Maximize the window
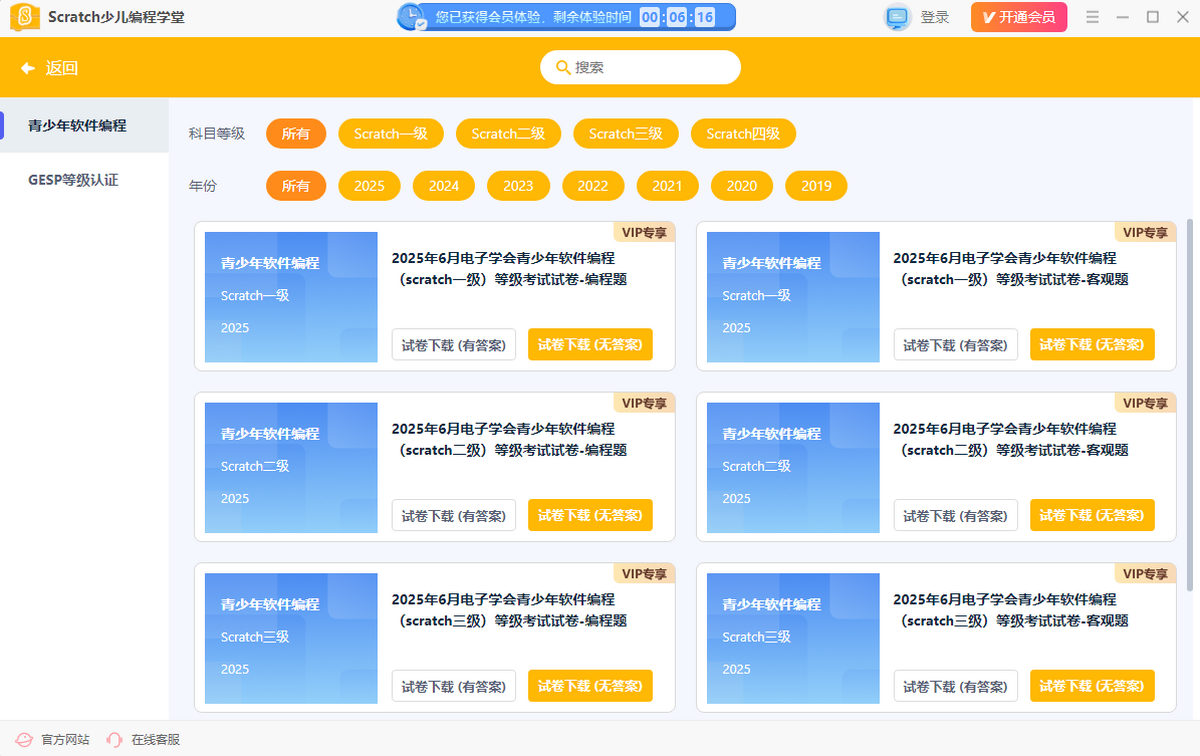Viewport: 1200px width, 756px height. (1153, 17)
